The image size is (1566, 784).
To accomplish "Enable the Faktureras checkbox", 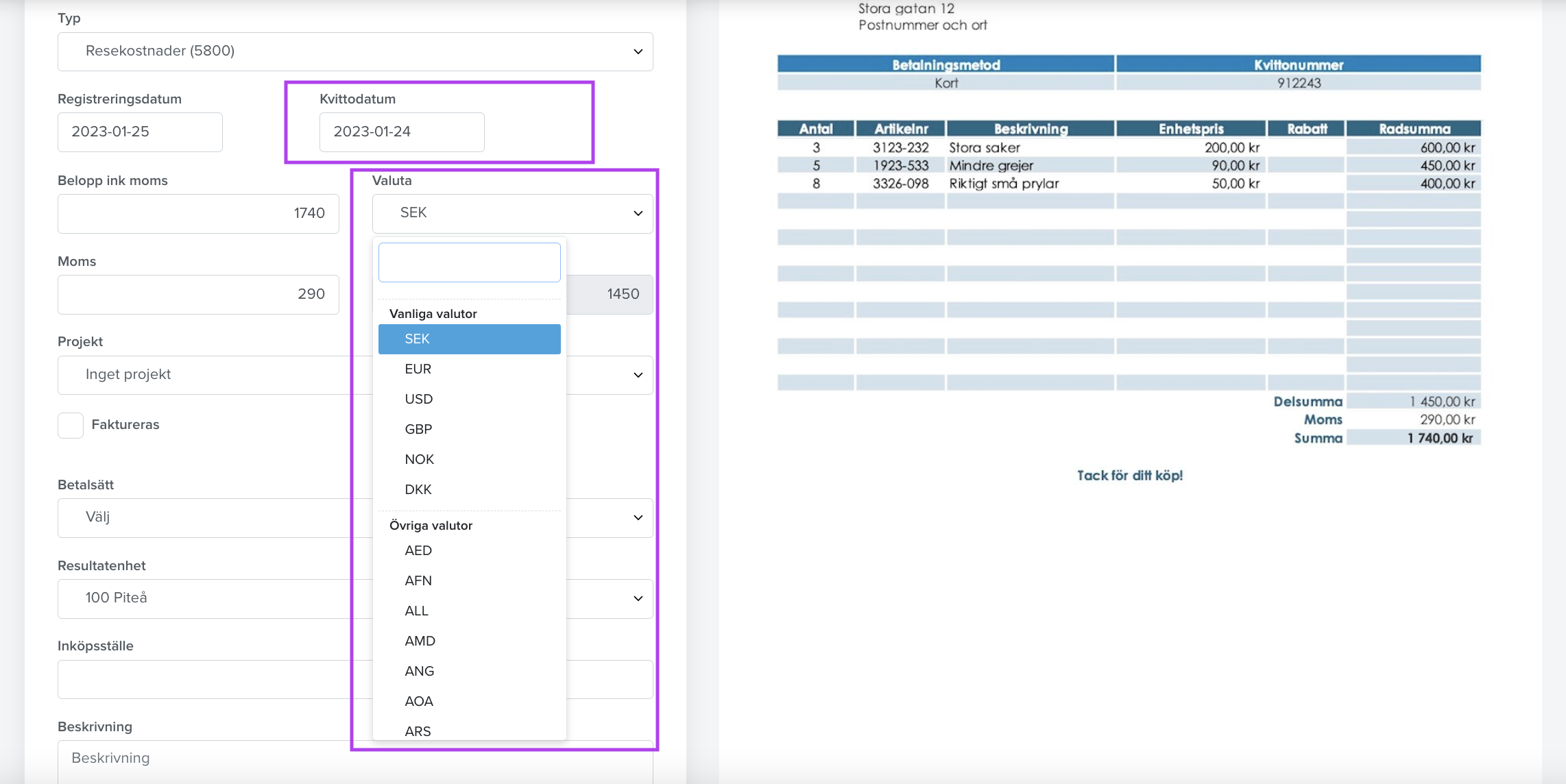I will [x=71, y=426].
